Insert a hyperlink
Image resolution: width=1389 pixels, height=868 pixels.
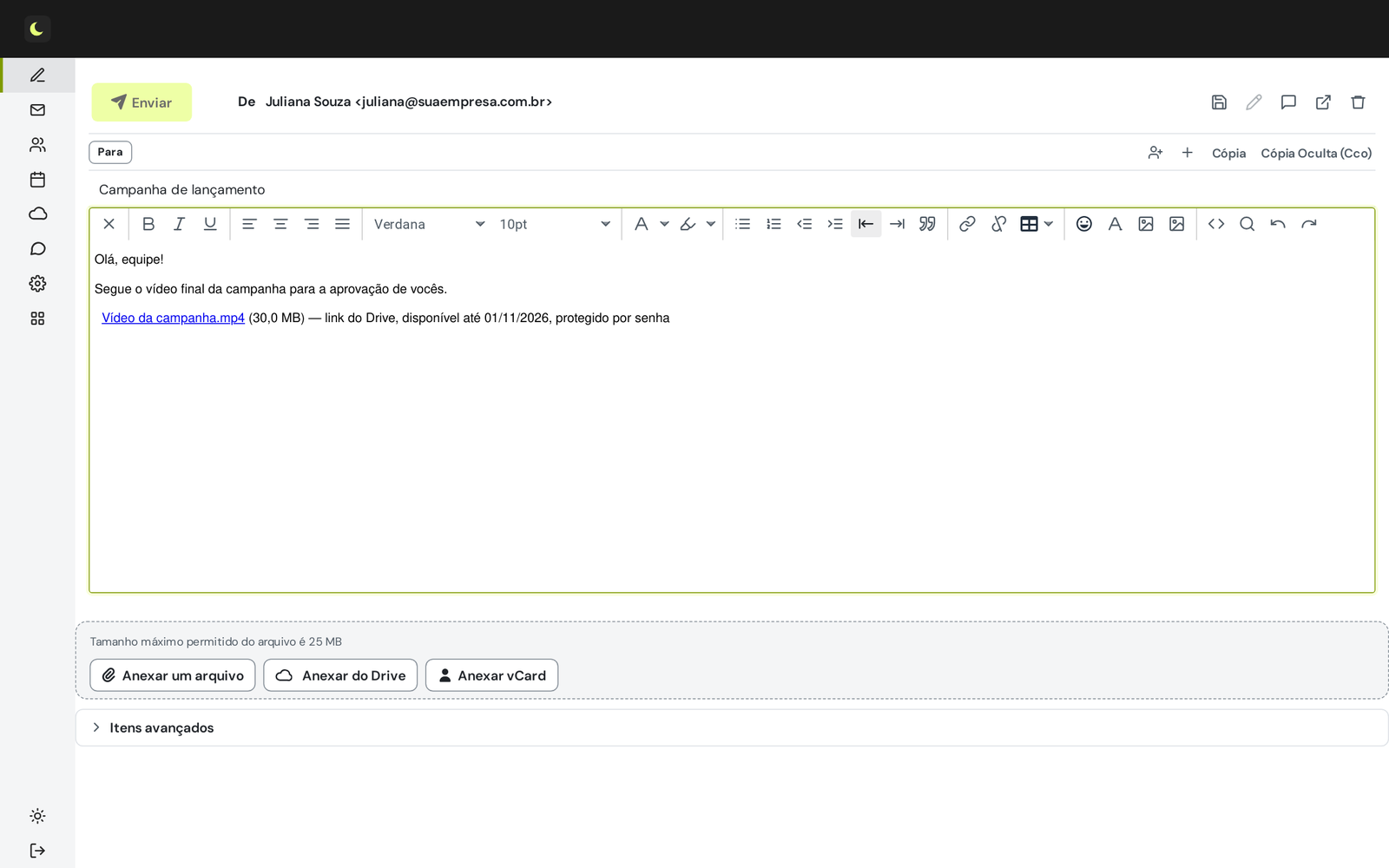point(967,224)
